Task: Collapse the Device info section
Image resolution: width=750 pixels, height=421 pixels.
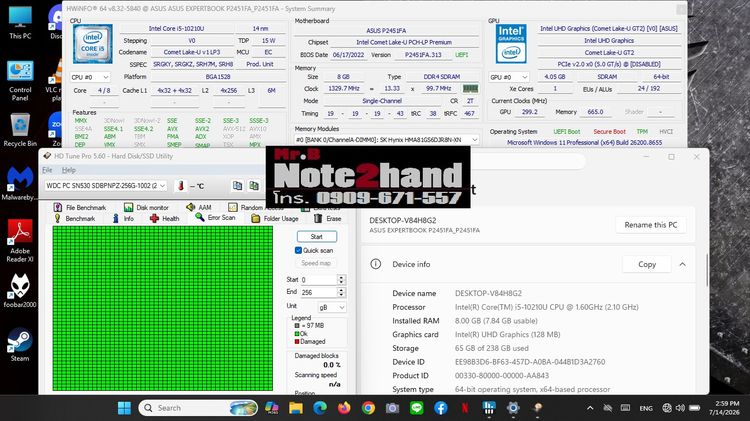Action: [683, 264]
